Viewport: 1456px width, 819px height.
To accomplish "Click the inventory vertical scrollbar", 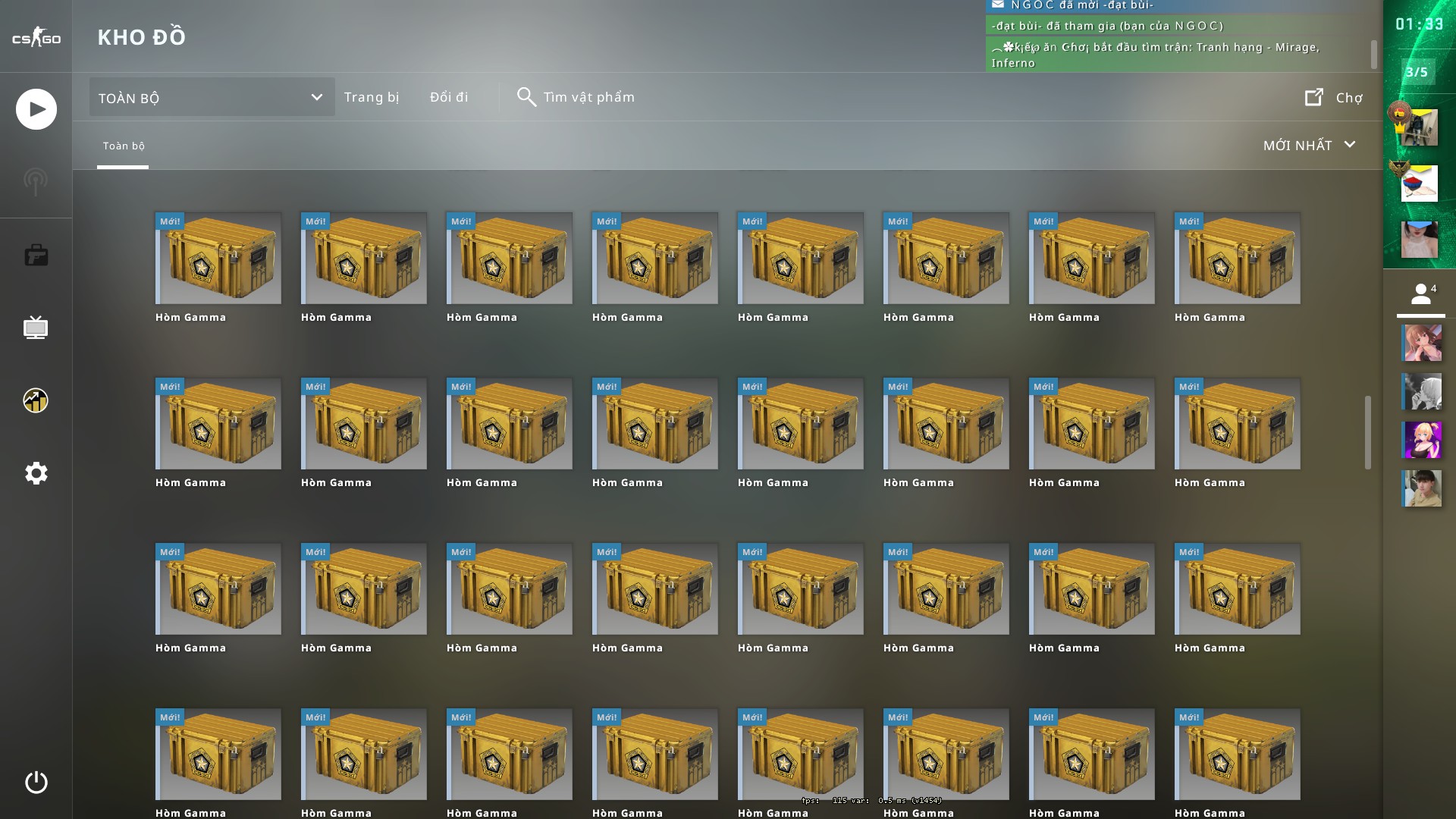I will pyautogui.click(x=1368, y=432).
